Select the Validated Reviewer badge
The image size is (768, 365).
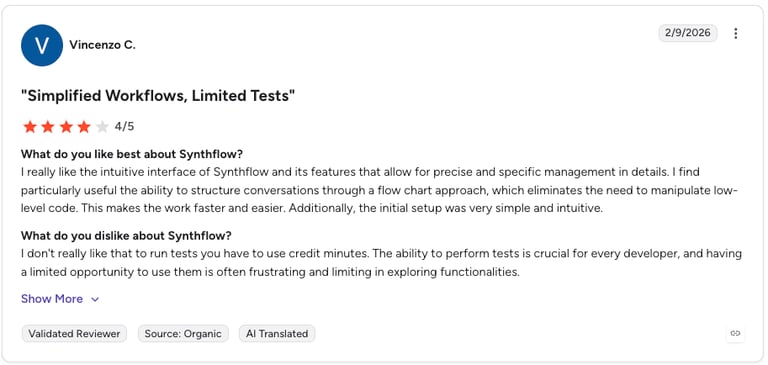[x=74, y=334]
